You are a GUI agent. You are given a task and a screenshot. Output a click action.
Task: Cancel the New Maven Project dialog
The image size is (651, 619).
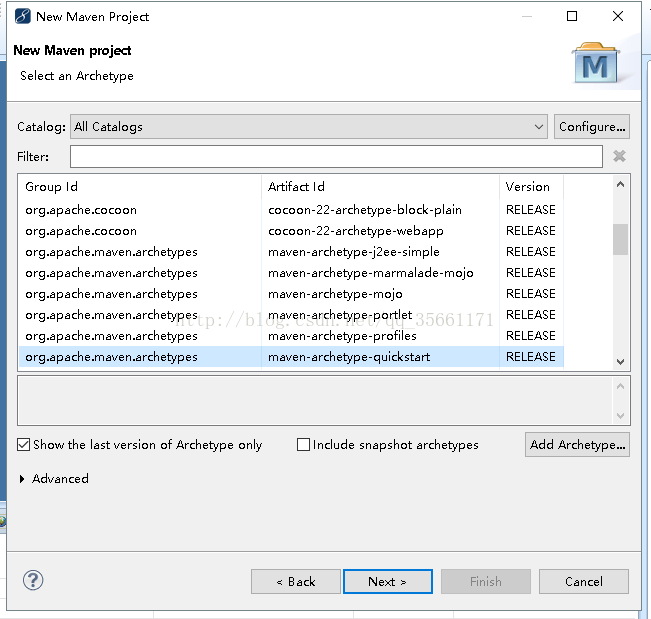(584, 582)
